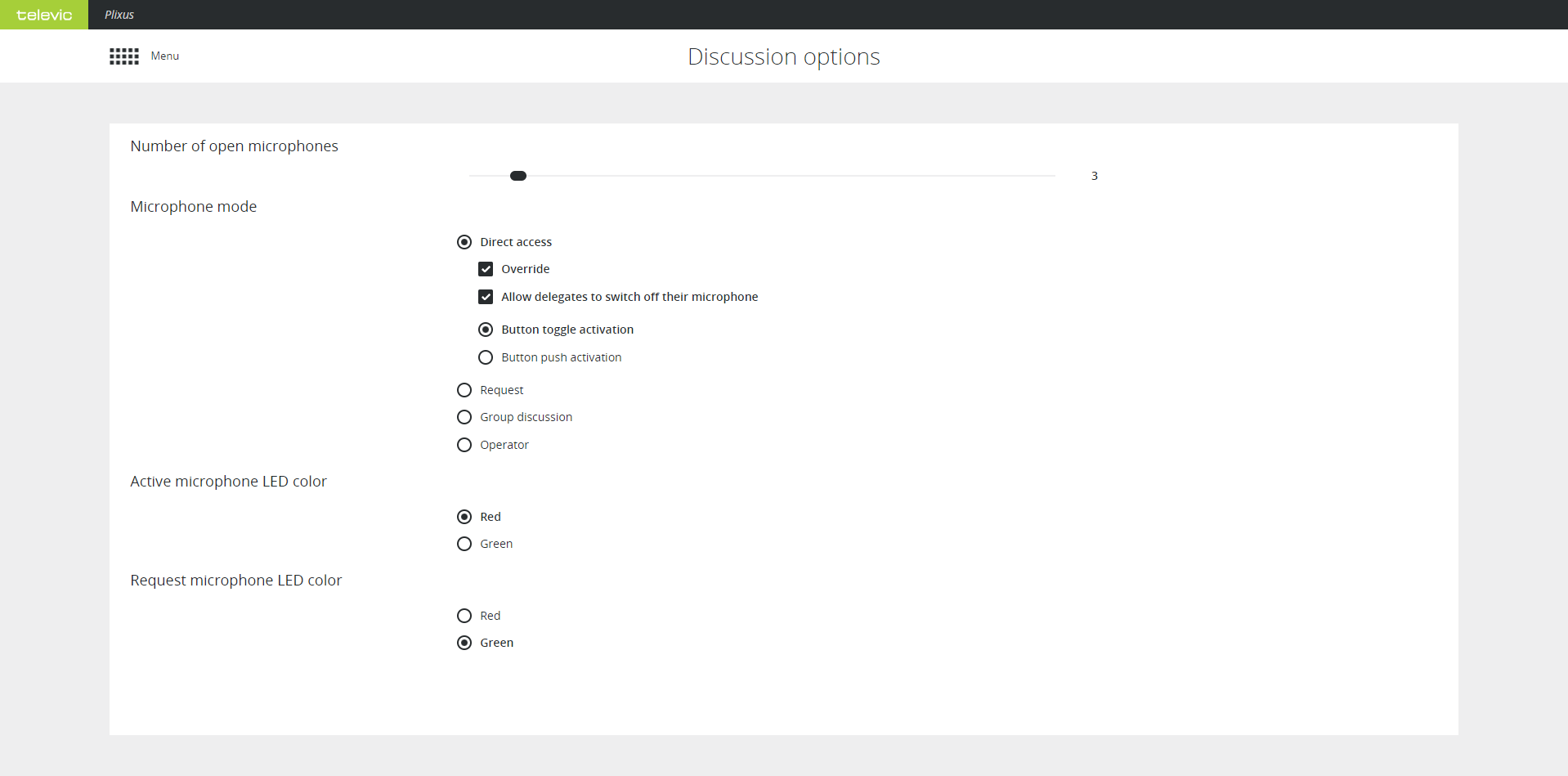Select Button toggle activation
Viewport: 1568px width, 776px height.
[x=486, y=330]
